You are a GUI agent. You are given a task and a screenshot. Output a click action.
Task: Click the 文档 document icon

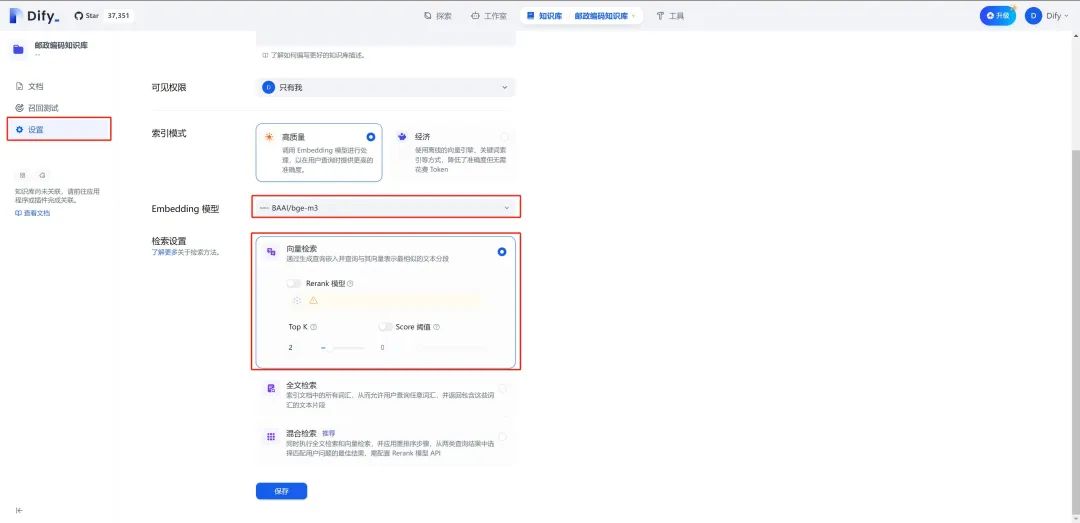click(x=19, y=86)
